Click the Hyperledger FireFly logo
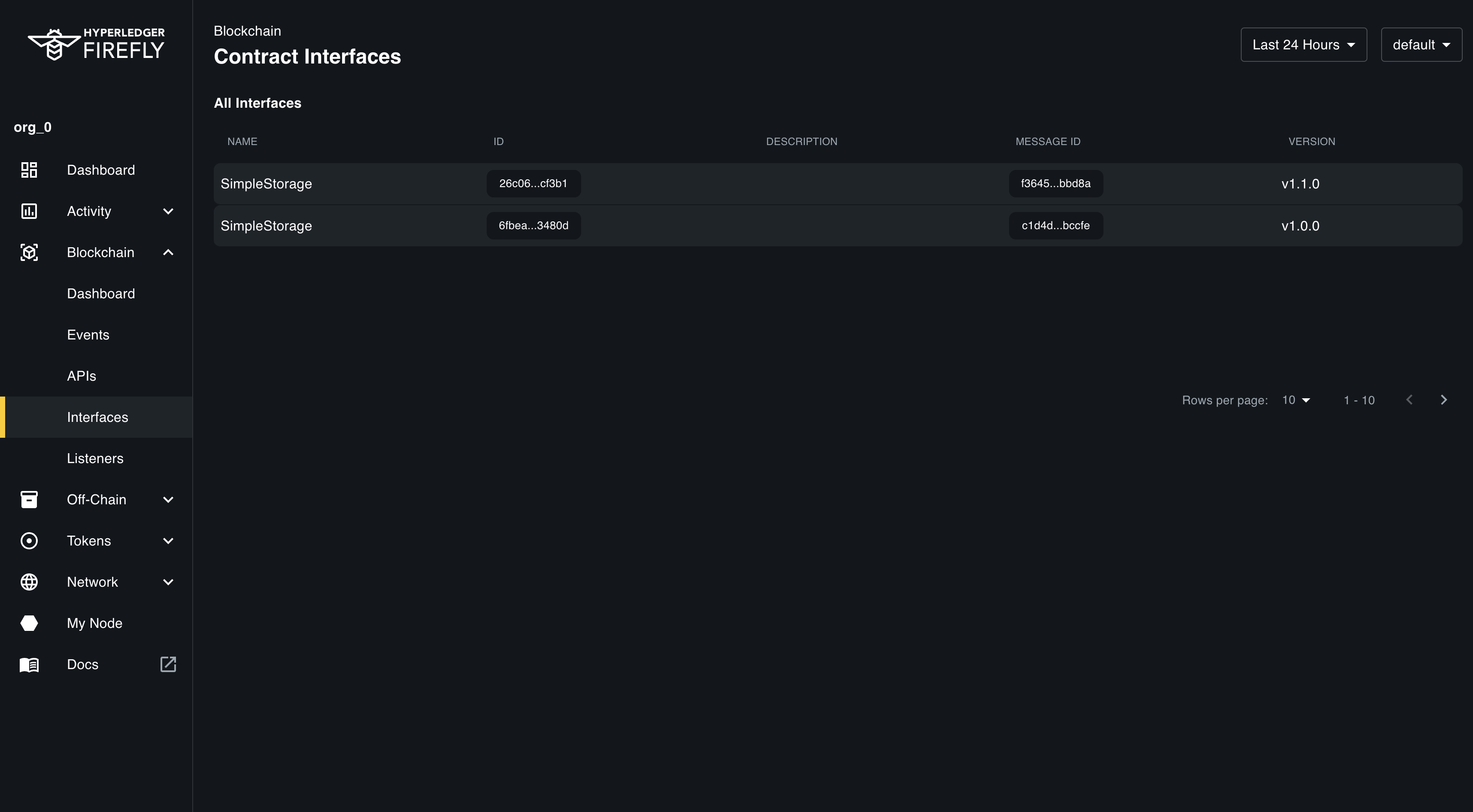This screenshot has height=812, width=1473. pyautogui.click(x=96, y=44)
